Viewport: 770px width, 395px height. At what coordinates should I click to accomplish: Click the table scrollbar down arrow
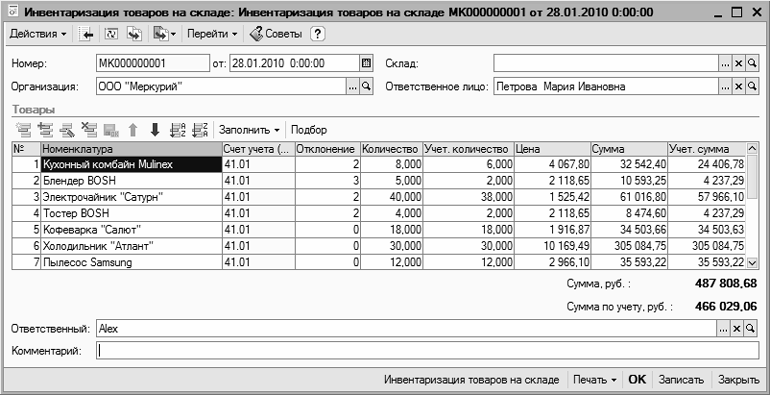tap(752, 263)
